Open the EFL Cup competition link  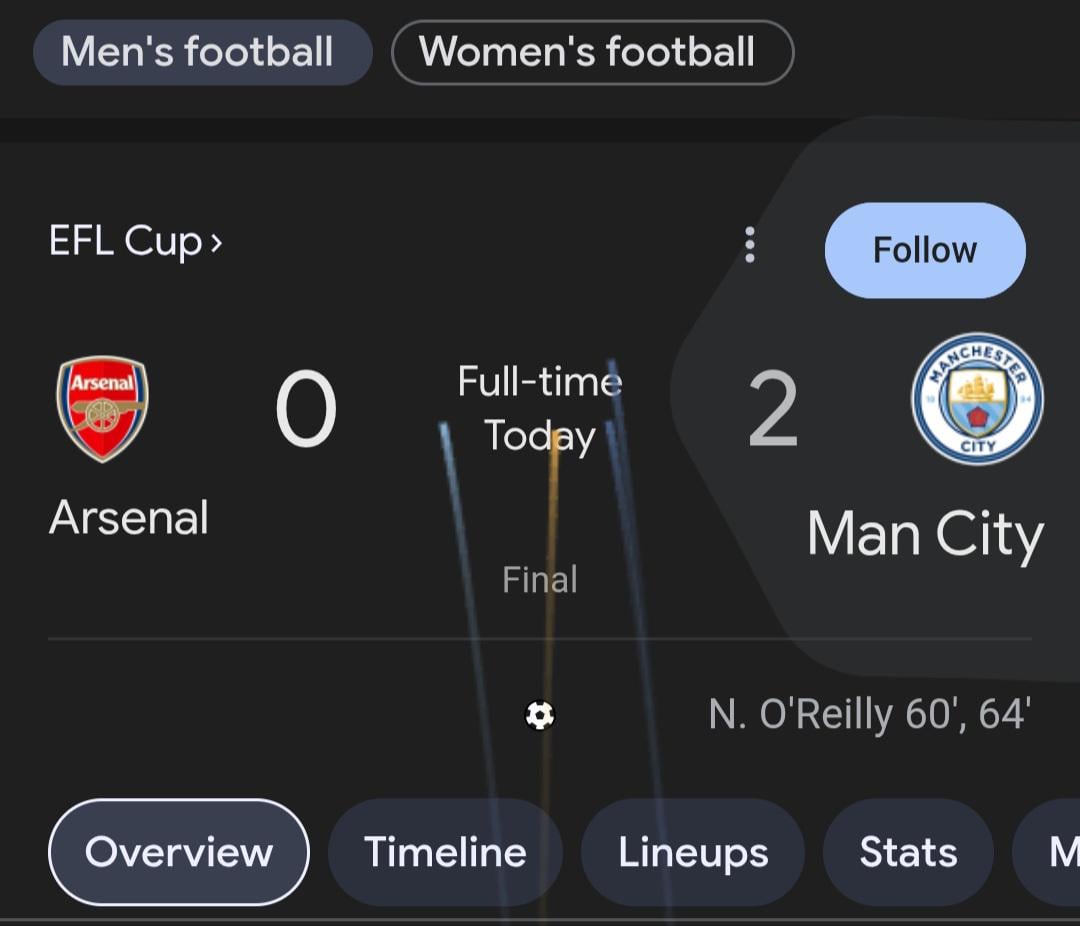124,241
